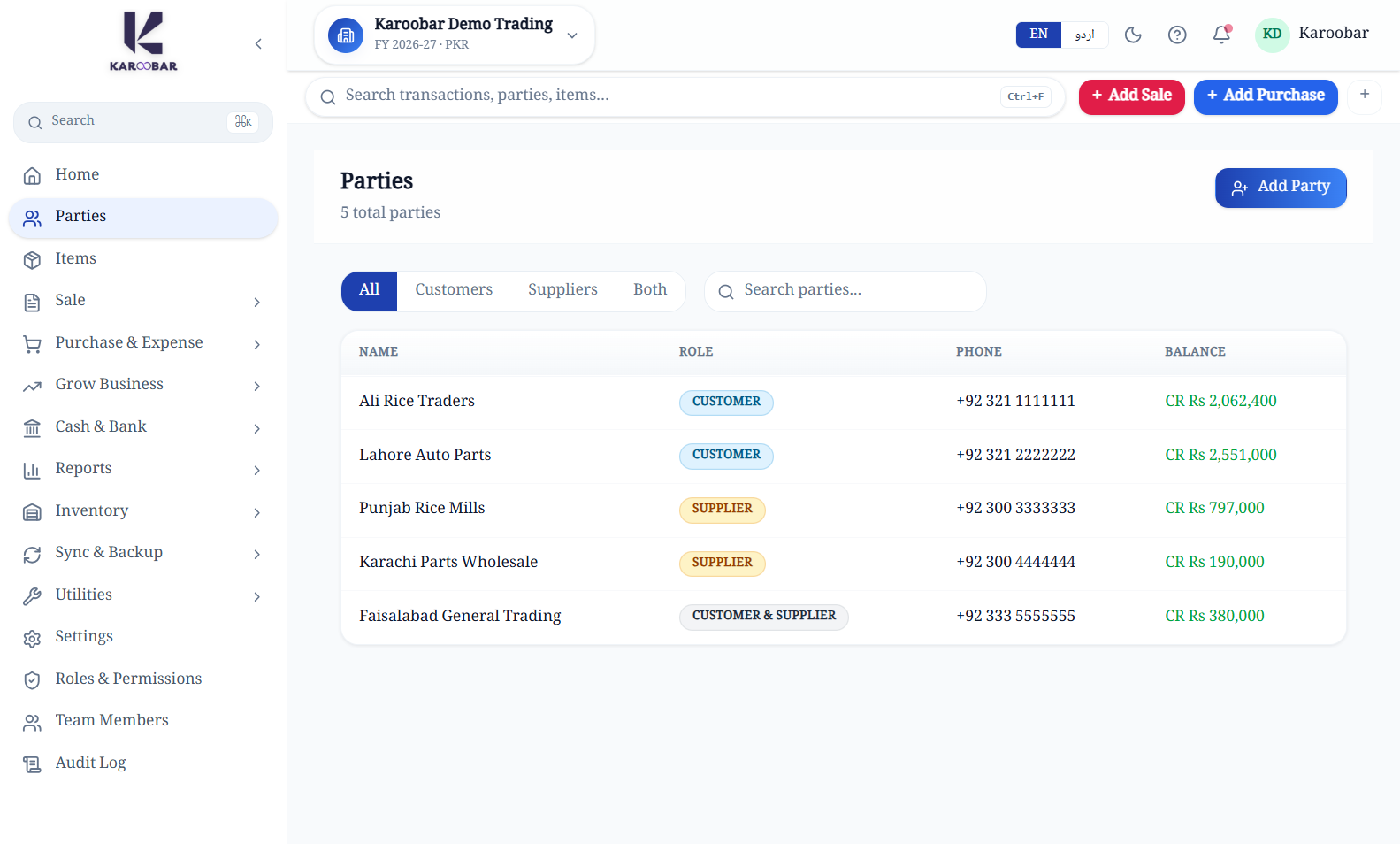1400x844 pixels.
Task: Click the Home icon in sidebar
Action: (x=33, y=175)
